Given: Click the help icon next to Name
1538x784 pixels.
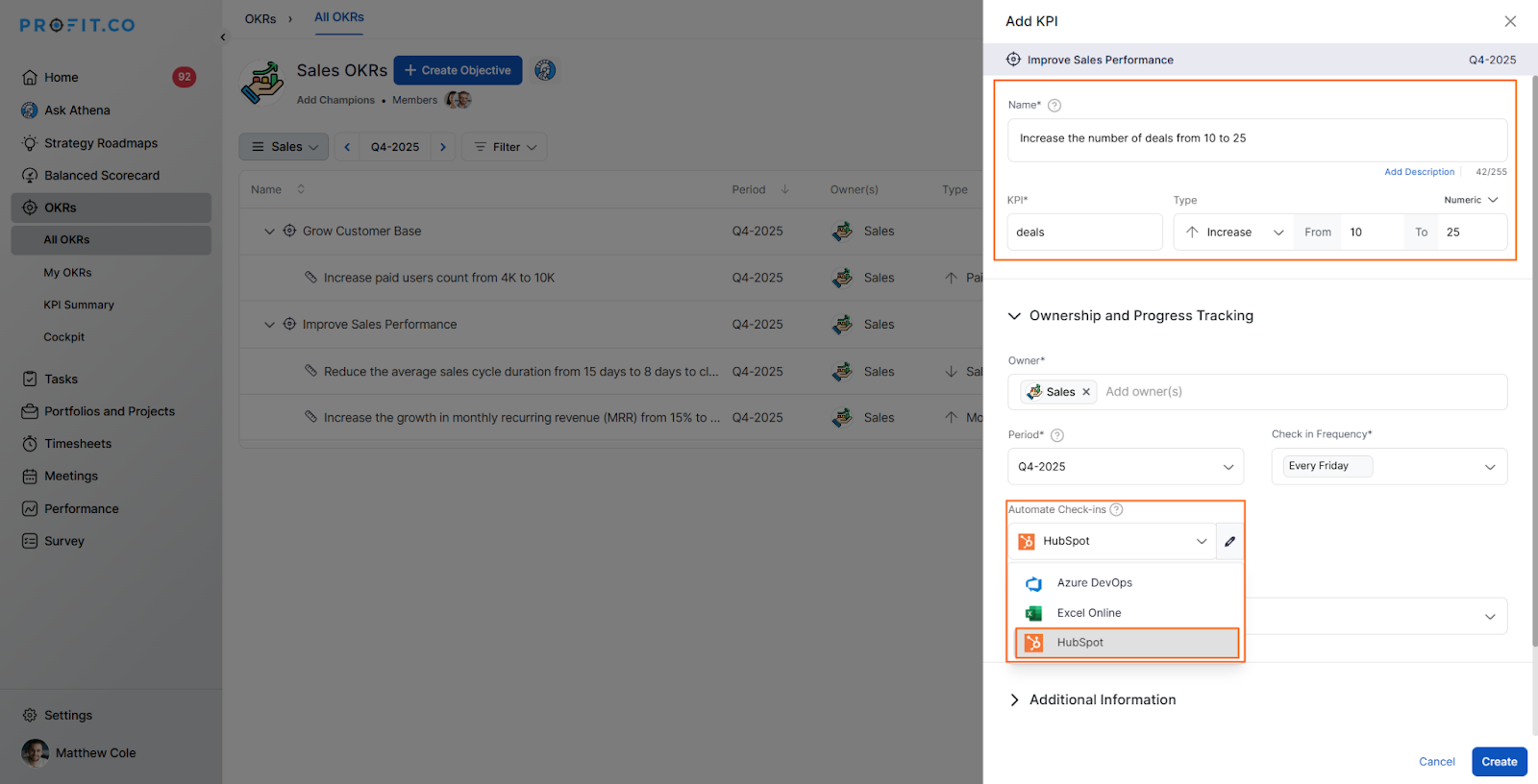Looking at the screenshot, I should coord(1054,106).
